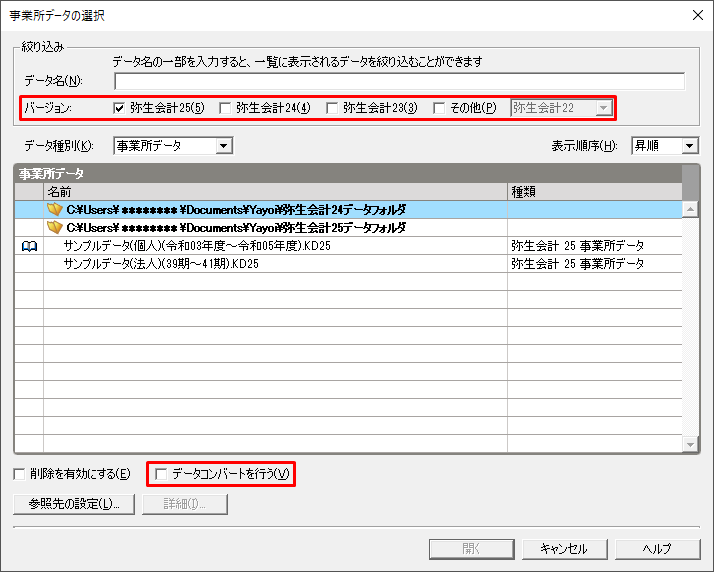The image size is (714, 572).
Task: Select the 弥生会計24データフォルダ path row
Action: tap(348, 209)
